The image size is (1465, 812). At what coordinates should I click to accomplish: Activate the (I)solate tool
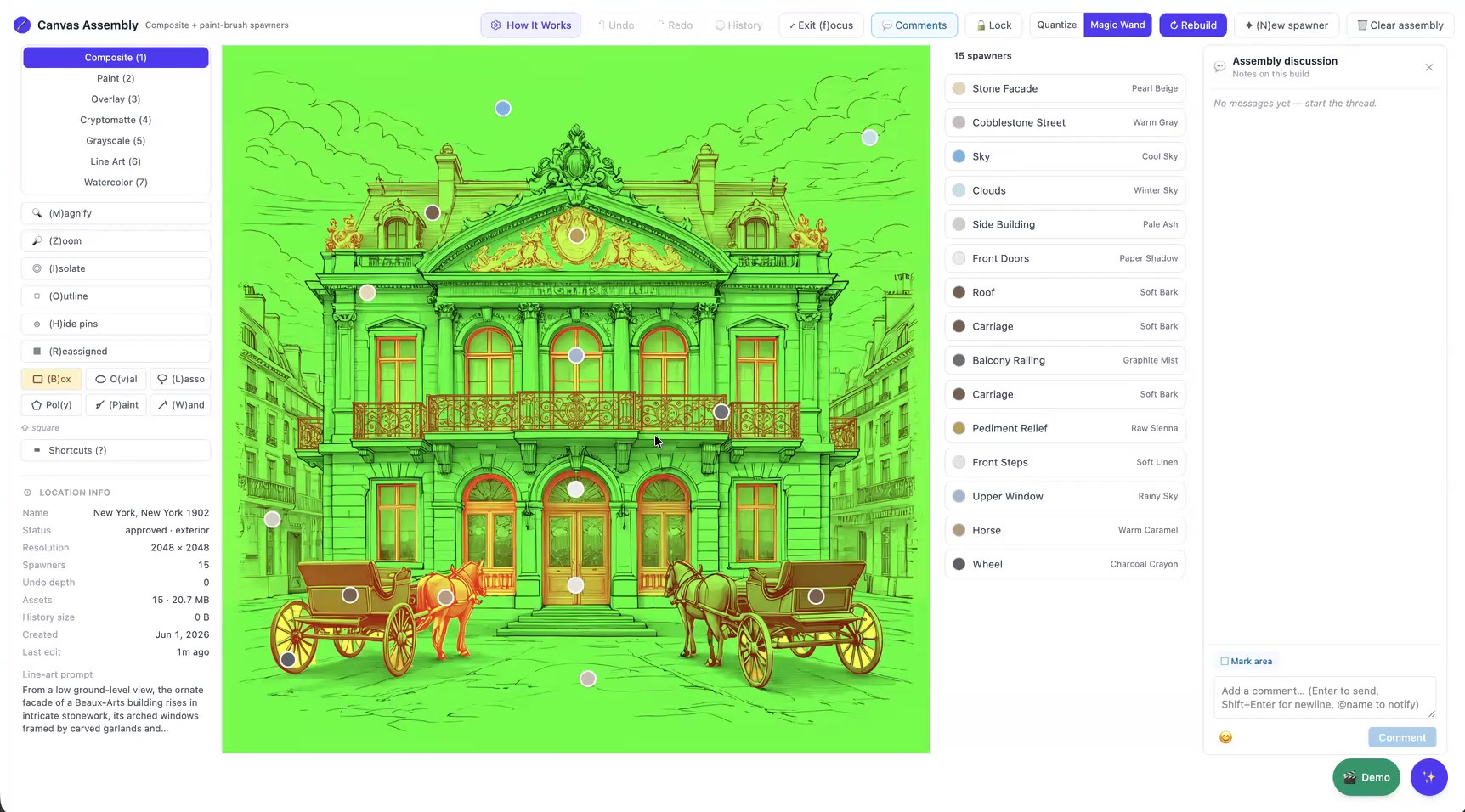point(116,268)
